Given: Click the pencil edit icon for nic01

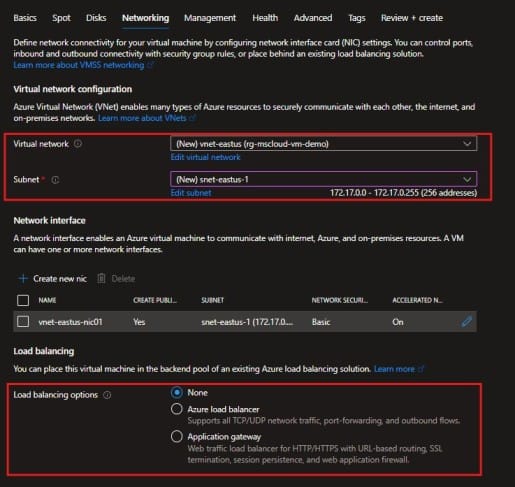Looking at the screenshot, I should (467, 322).
